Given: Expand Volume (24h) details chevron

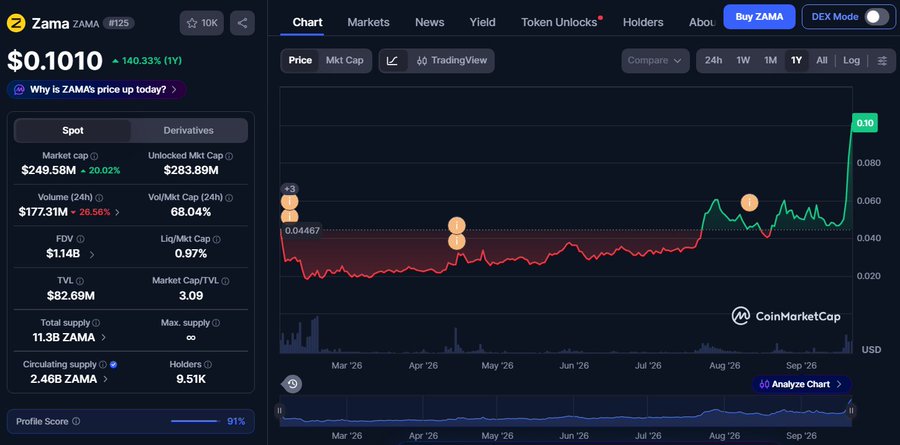Looking at the screenshot, I should coord(118,212).
